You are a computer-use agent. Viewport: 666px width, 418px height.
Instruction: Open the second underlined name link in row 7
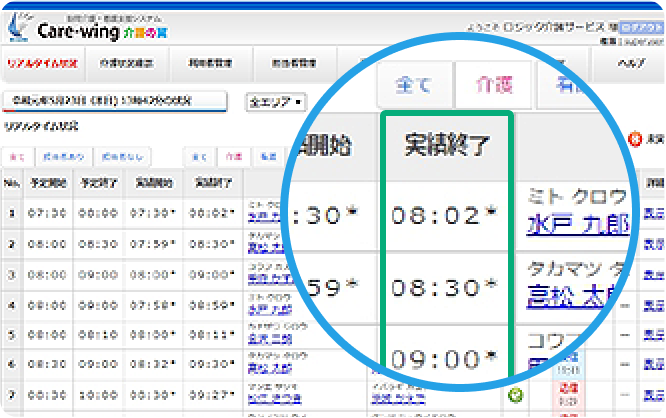coord(398,398)
